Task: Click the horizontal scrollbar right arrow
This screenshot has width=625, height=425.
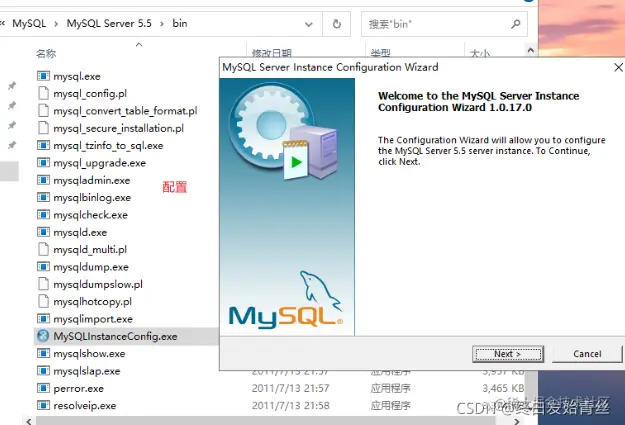Action: click(517, 421)
